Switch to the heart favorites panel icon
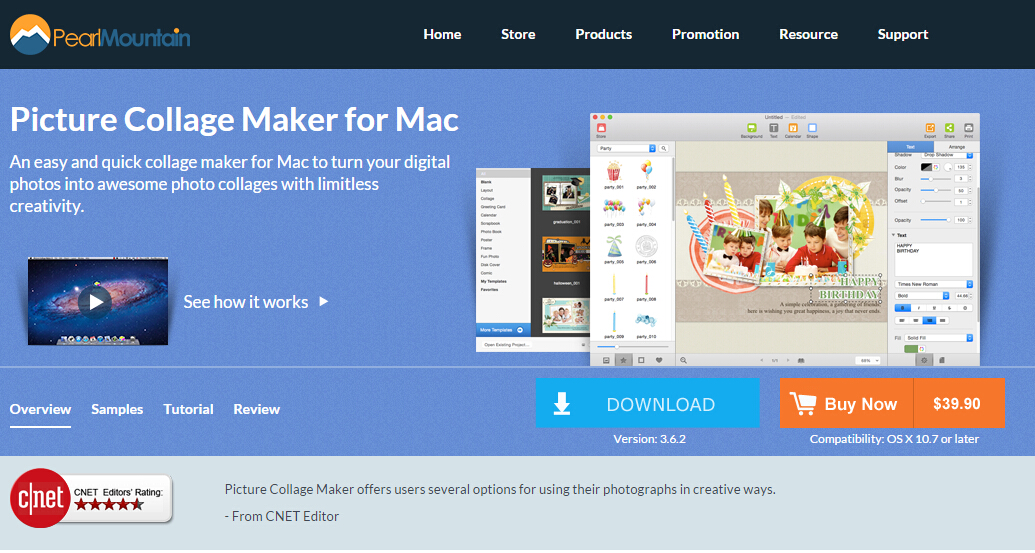Screen dimensions: 1035x553 [659, 360]
